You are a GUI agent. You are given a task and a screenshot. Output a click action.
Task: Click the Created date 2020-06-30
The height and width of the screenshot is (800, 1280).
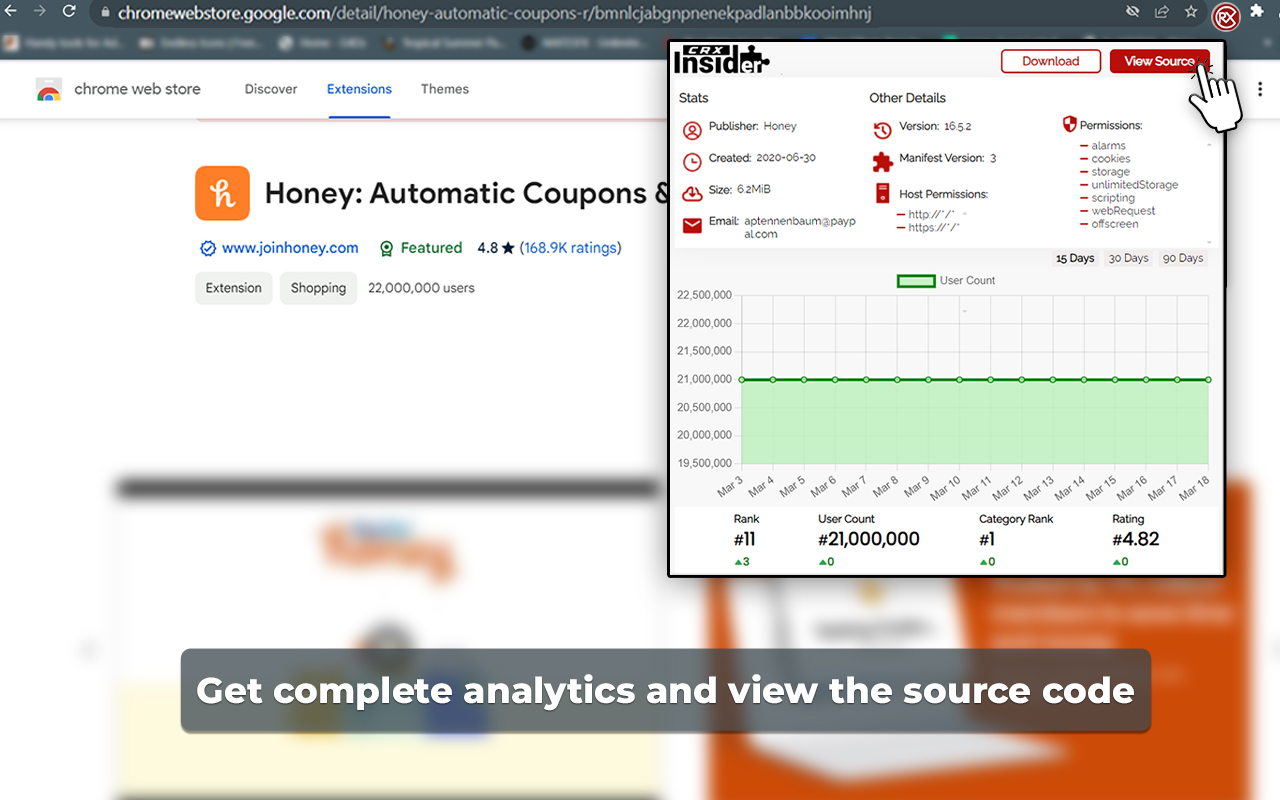788,158
